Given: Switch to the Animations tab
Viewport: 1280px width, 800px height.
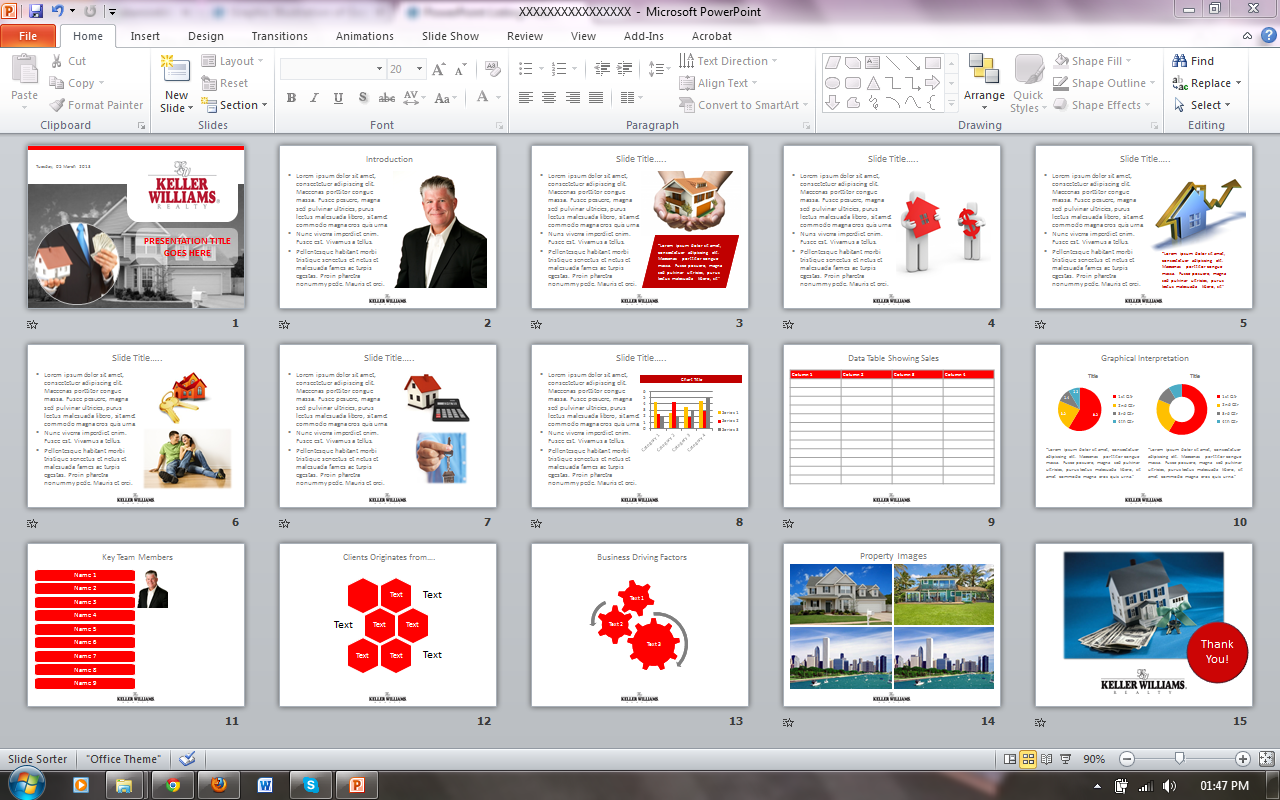Looking at the screenshot, I should coord(365,36).
